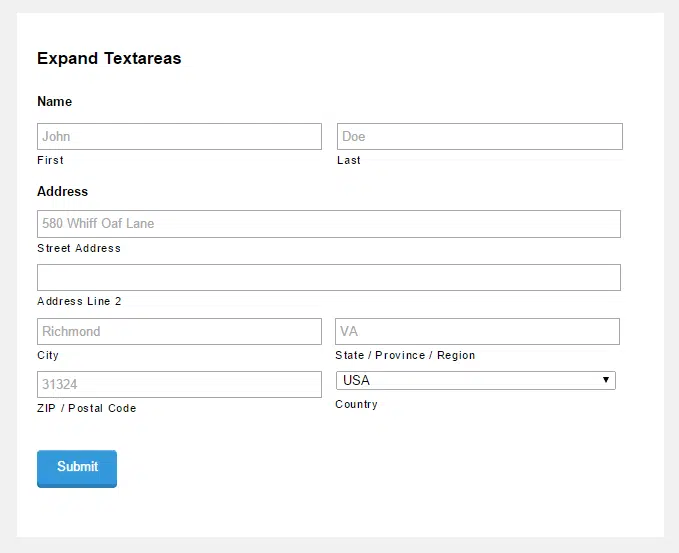Viewport: 679px width, 553px height.
Task: Click the Last name input field
Action: tap(480, 136)
